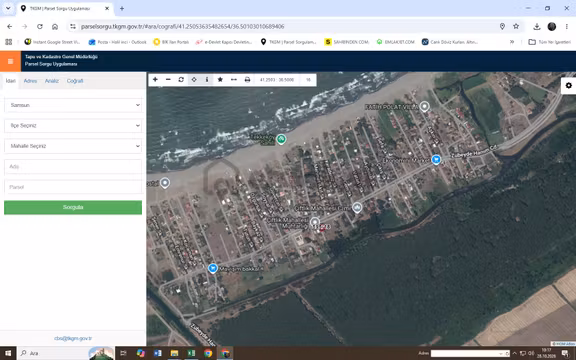This screenshot has height=360, width=576.
Task: Open Windows Start menu
Action: point(8,353)
